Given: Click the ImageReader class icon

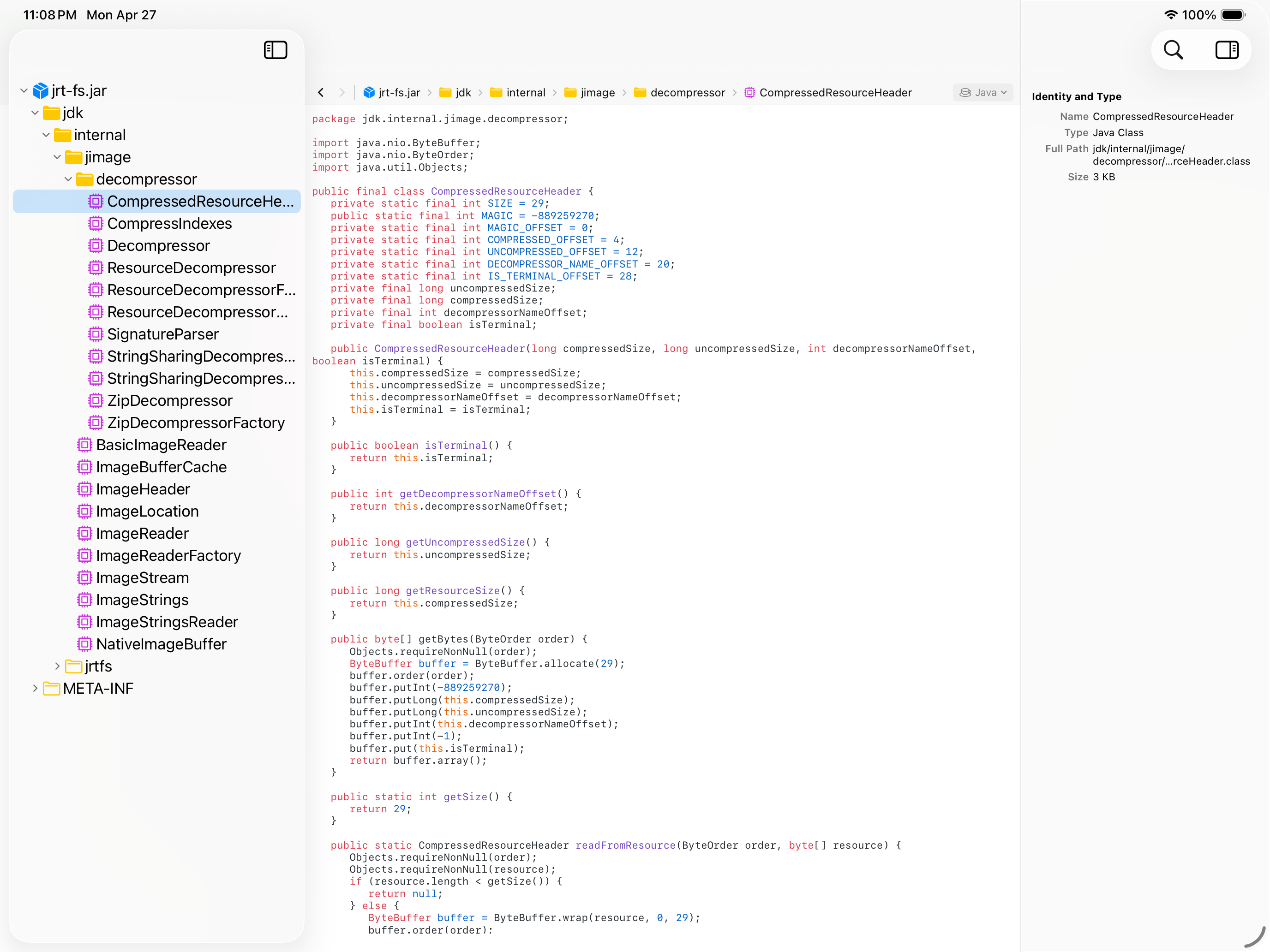Looking at the screenshot, I should (x=84, y=533).
